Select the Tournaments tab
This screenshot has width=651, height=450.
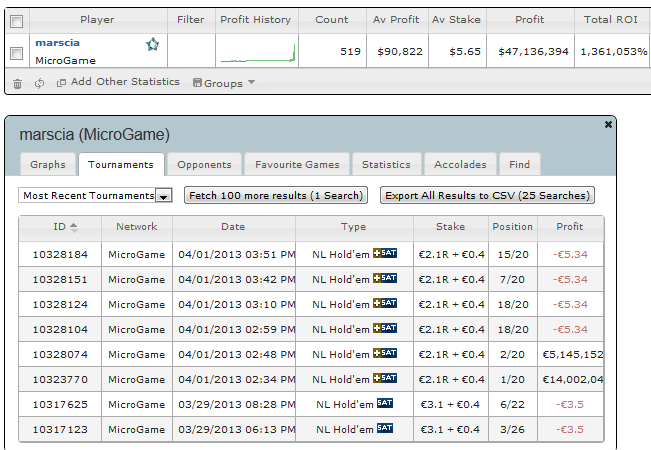click(121, 164)
